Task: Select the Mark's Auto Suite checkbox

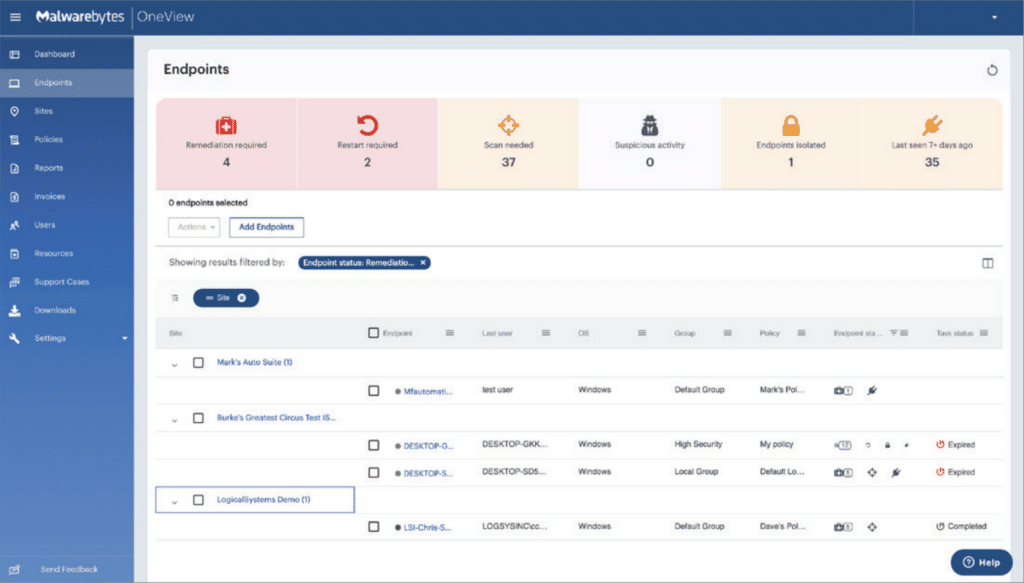Action: coord(198,363)
